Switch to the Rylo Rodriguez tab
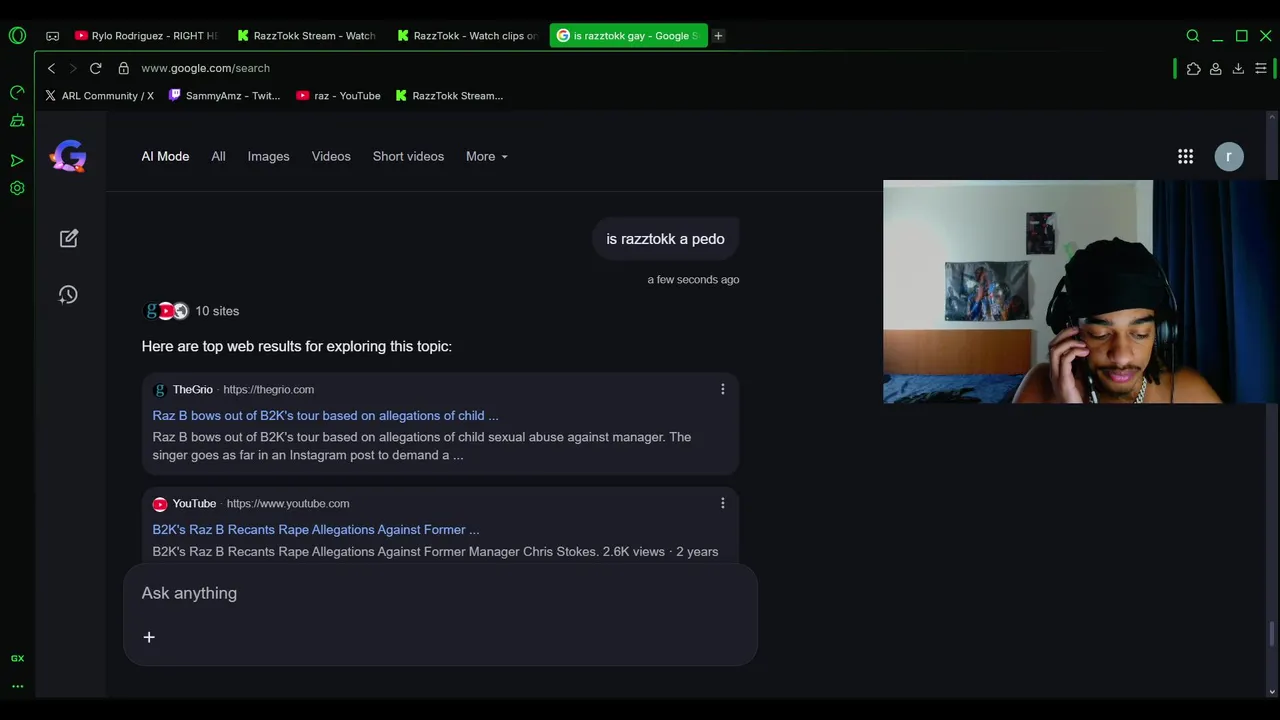 (x=146, y=36)
